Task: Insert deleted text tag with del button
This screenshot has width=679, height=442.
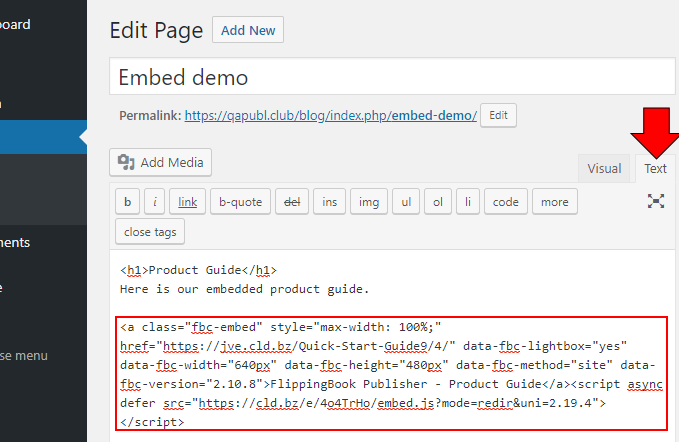Action: click(x=292, y=202)
